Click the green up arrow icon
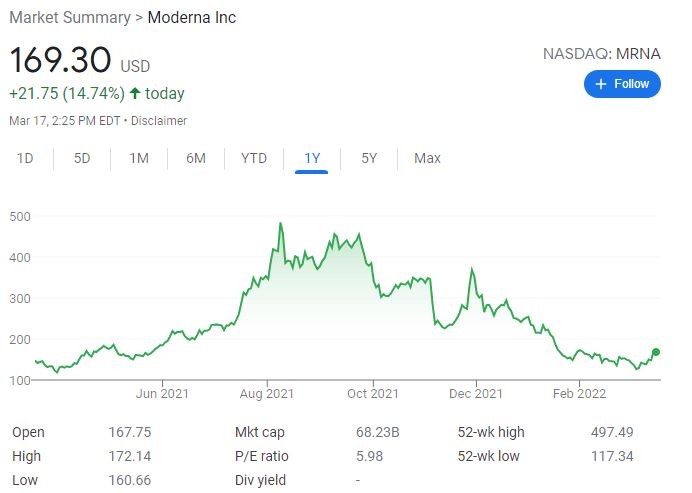This screenshot has width=692, height=493. click(135, 94)
